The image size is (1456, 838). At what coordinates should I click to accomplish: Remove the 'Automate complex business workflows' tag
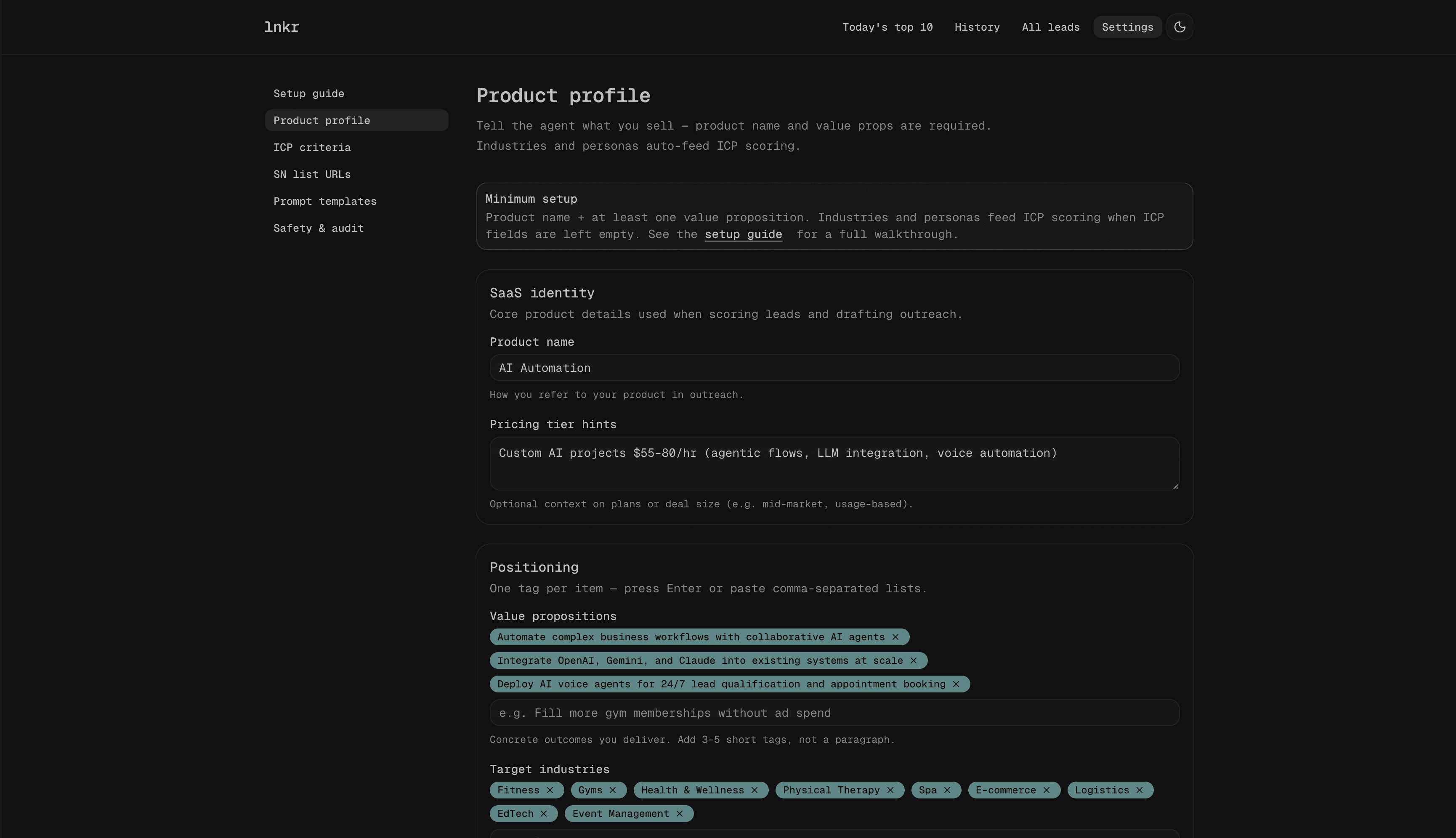pos(895,637)
